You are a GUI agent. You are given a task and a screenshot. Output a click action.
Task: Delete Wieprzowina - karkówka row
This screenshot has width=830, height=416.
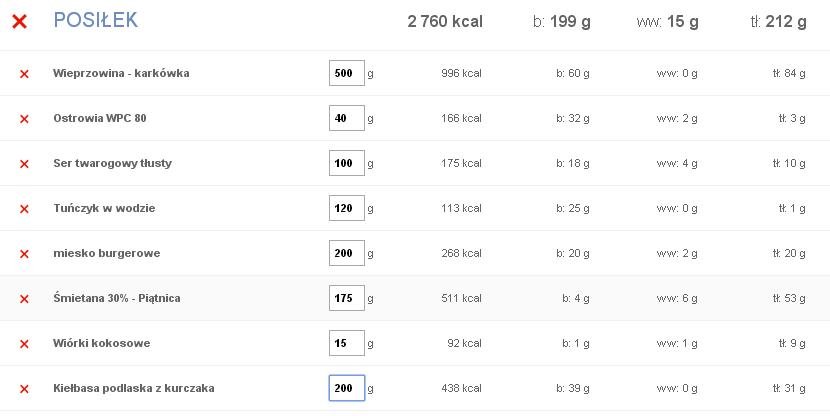24,74
